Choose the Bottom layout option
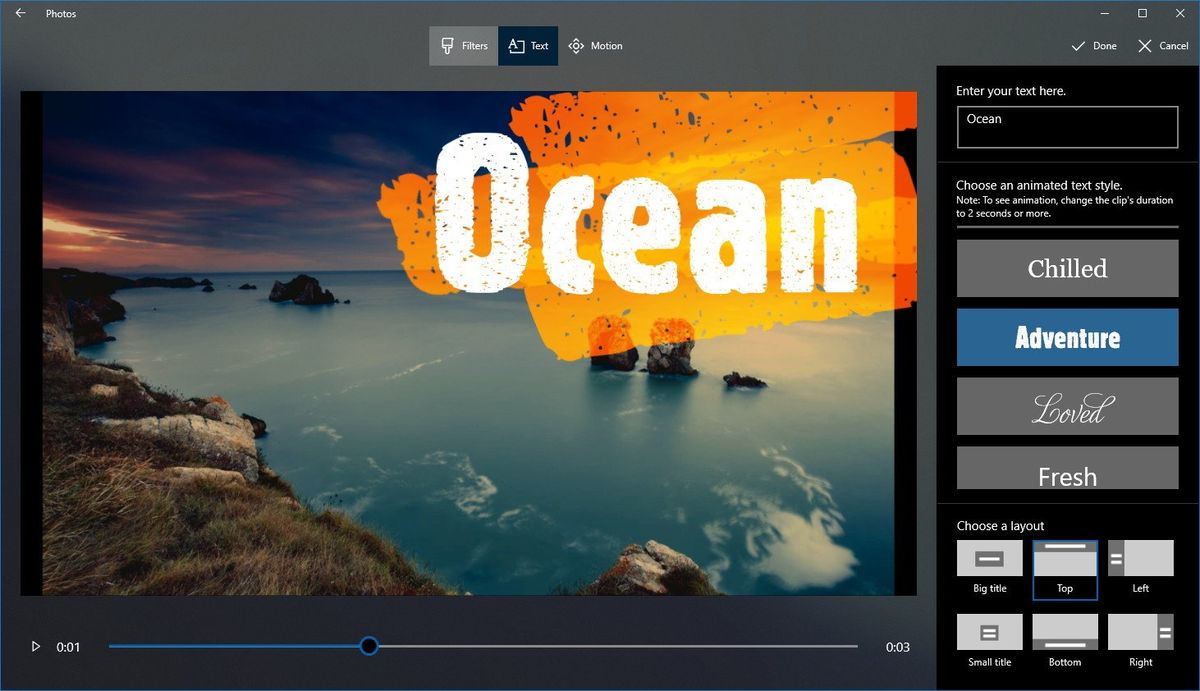 tap(1064, 632)
